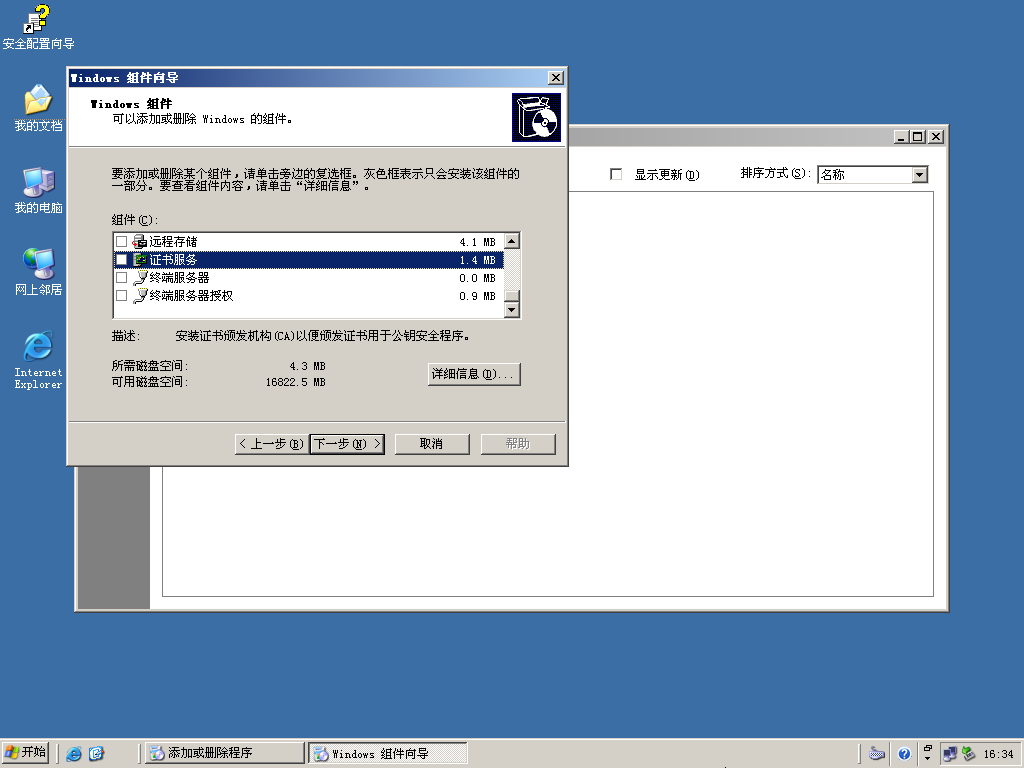Screen dimensions: 1024x768
Task: Click component list scroll up arrow
Action: click(512, 241)
